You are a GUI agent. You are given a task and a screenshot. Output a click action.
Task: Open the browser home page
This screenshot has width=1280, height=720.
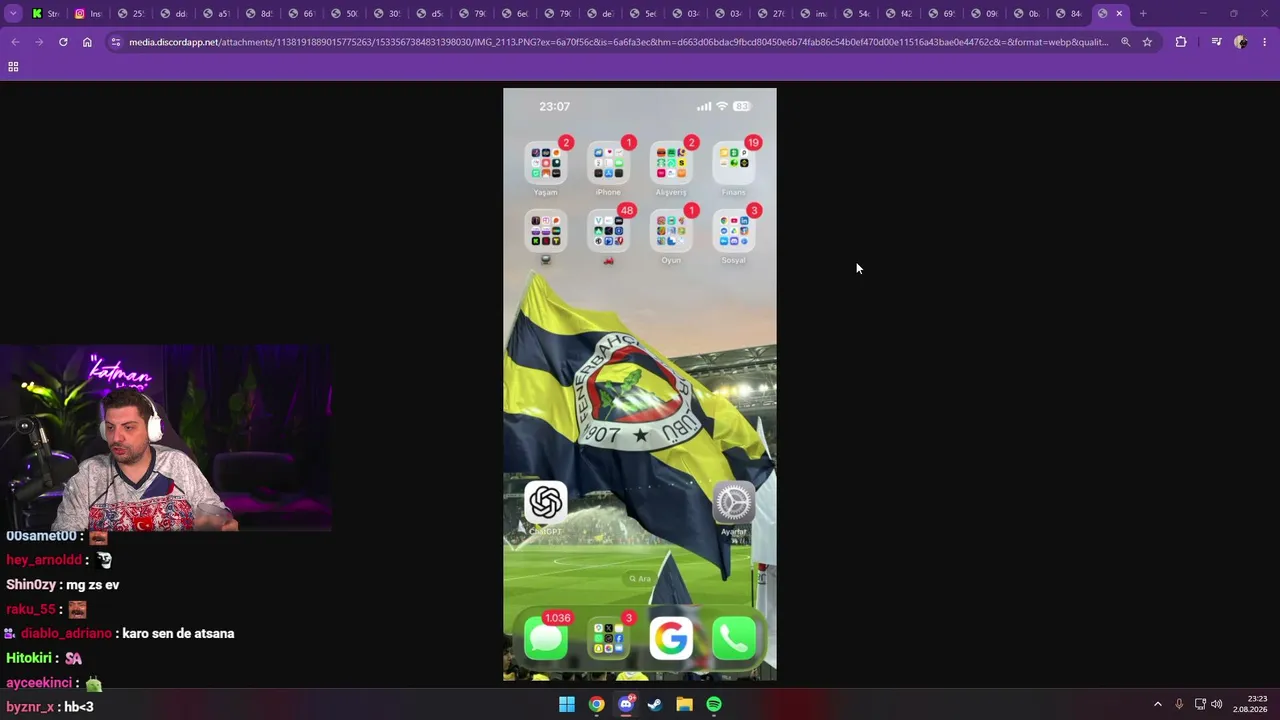click(x=87, y=42)
